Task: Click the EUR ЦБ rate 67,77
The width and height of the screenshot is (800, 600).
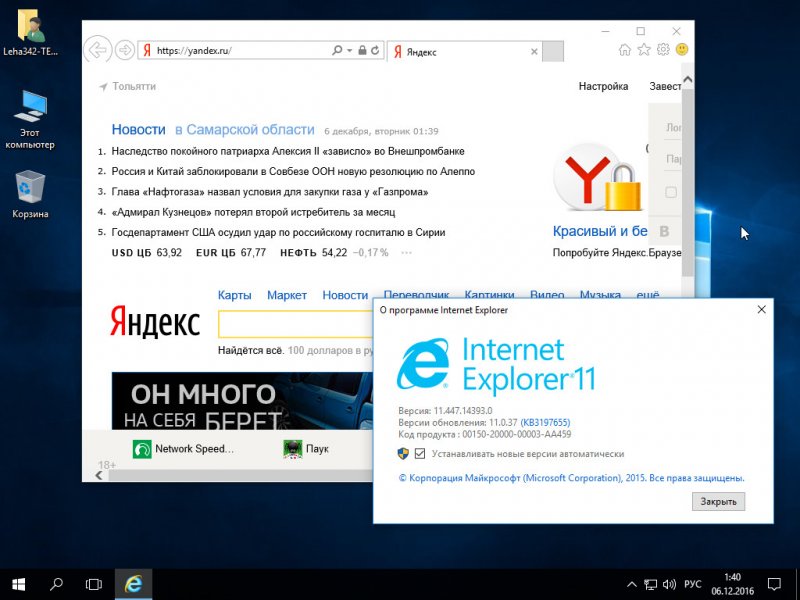Action: pos(231,253)
